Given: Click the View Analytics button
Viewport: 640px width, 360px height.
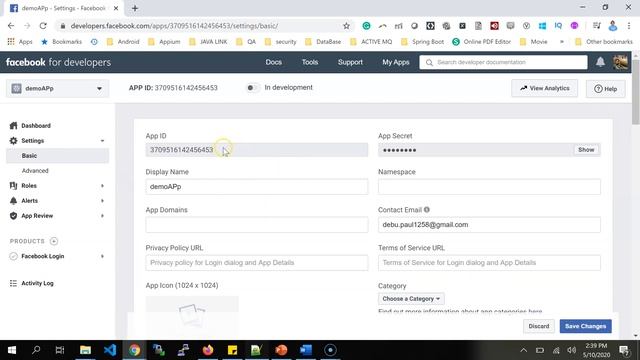Looking at the screenshot, I should tap(544, 88).
